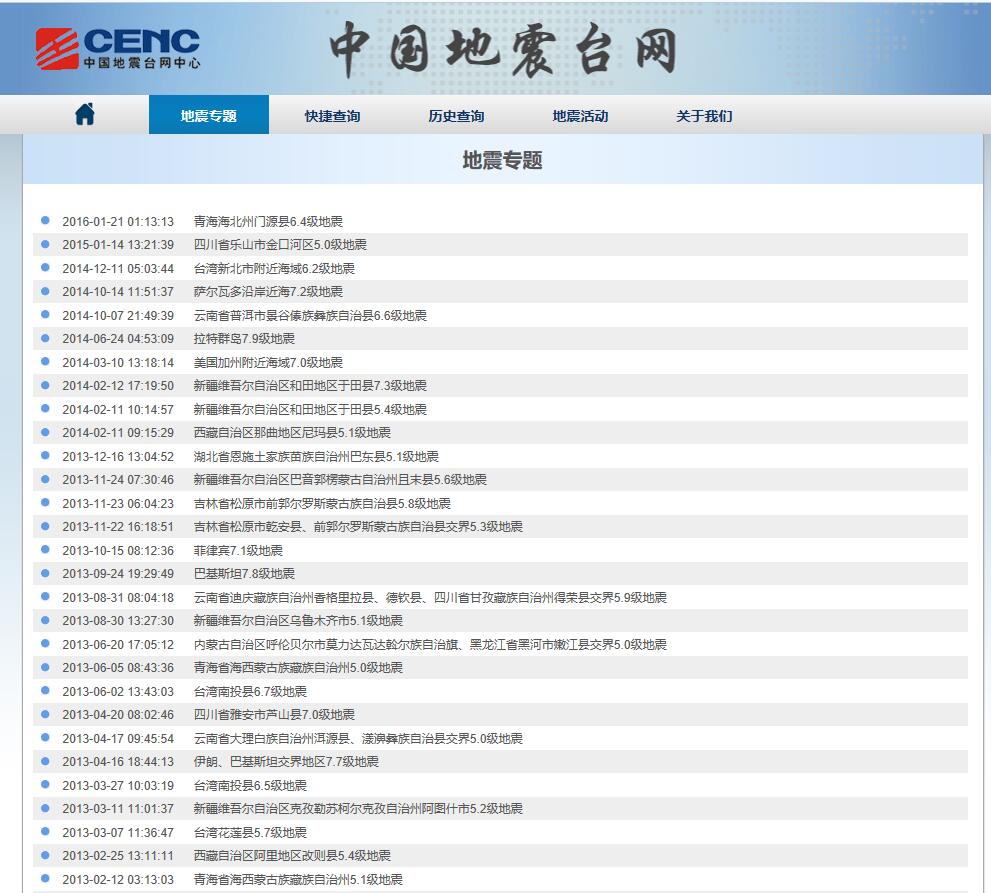View 萨尔瓦多沿岸近海7.2级地震 article
The image size is (991, 893).
268,292
